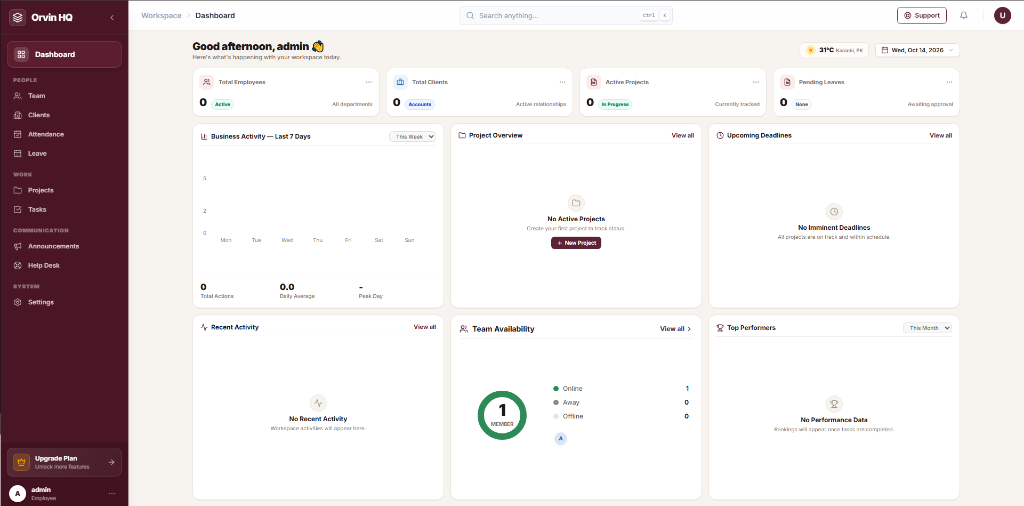Click the member avatar A under availability
Viewport: 1024px width, 506px height.
coord(560,439)
